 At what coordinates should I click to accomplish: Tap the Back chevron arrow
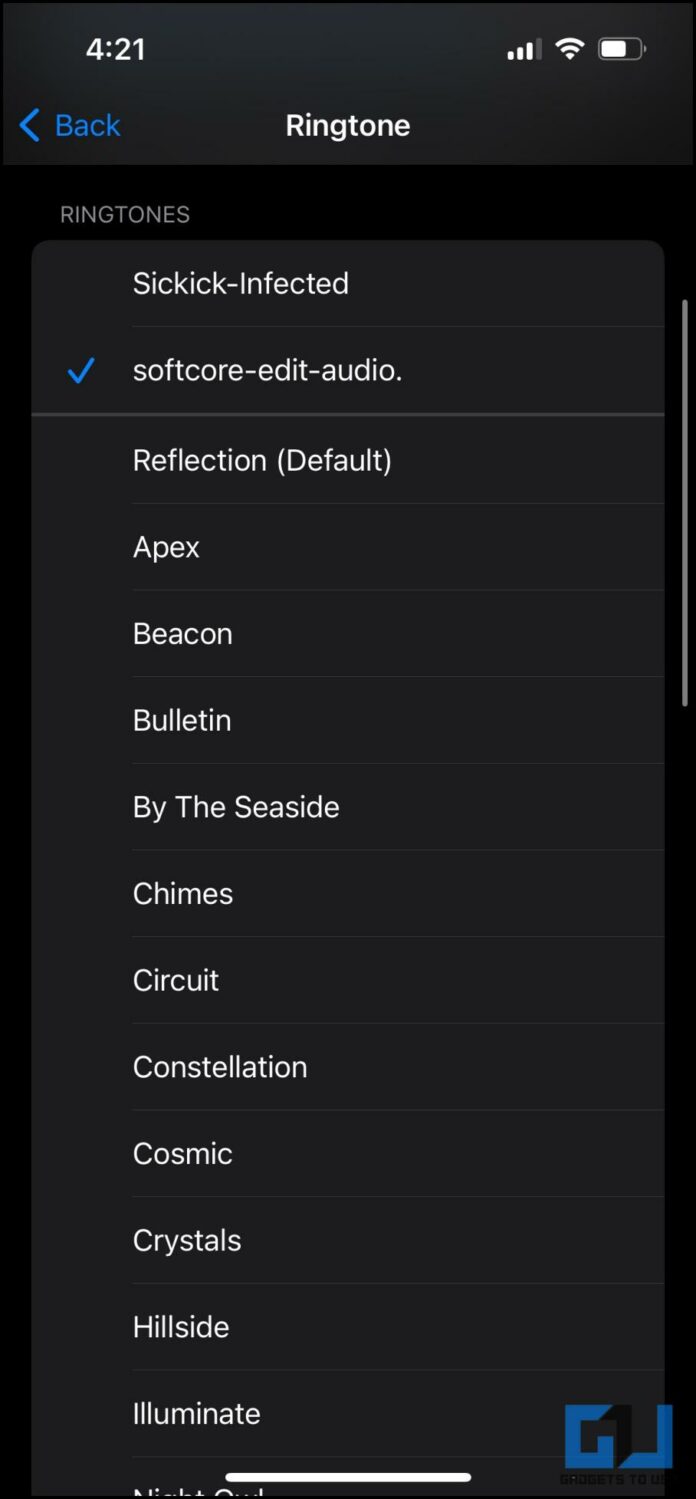(30, 126)
